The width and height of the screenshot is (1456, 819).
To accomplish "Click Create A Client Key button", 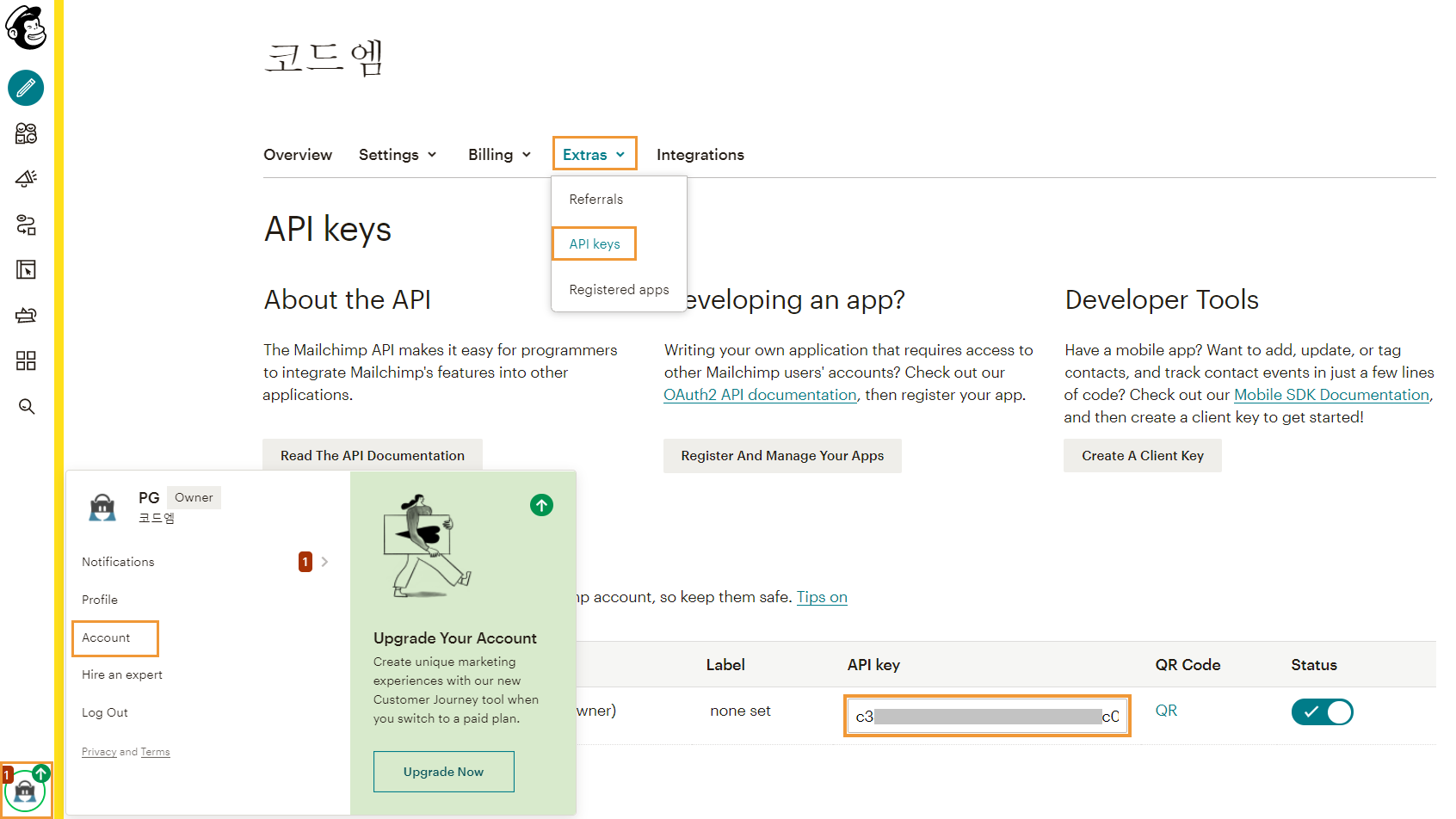I will (1143, 456).
